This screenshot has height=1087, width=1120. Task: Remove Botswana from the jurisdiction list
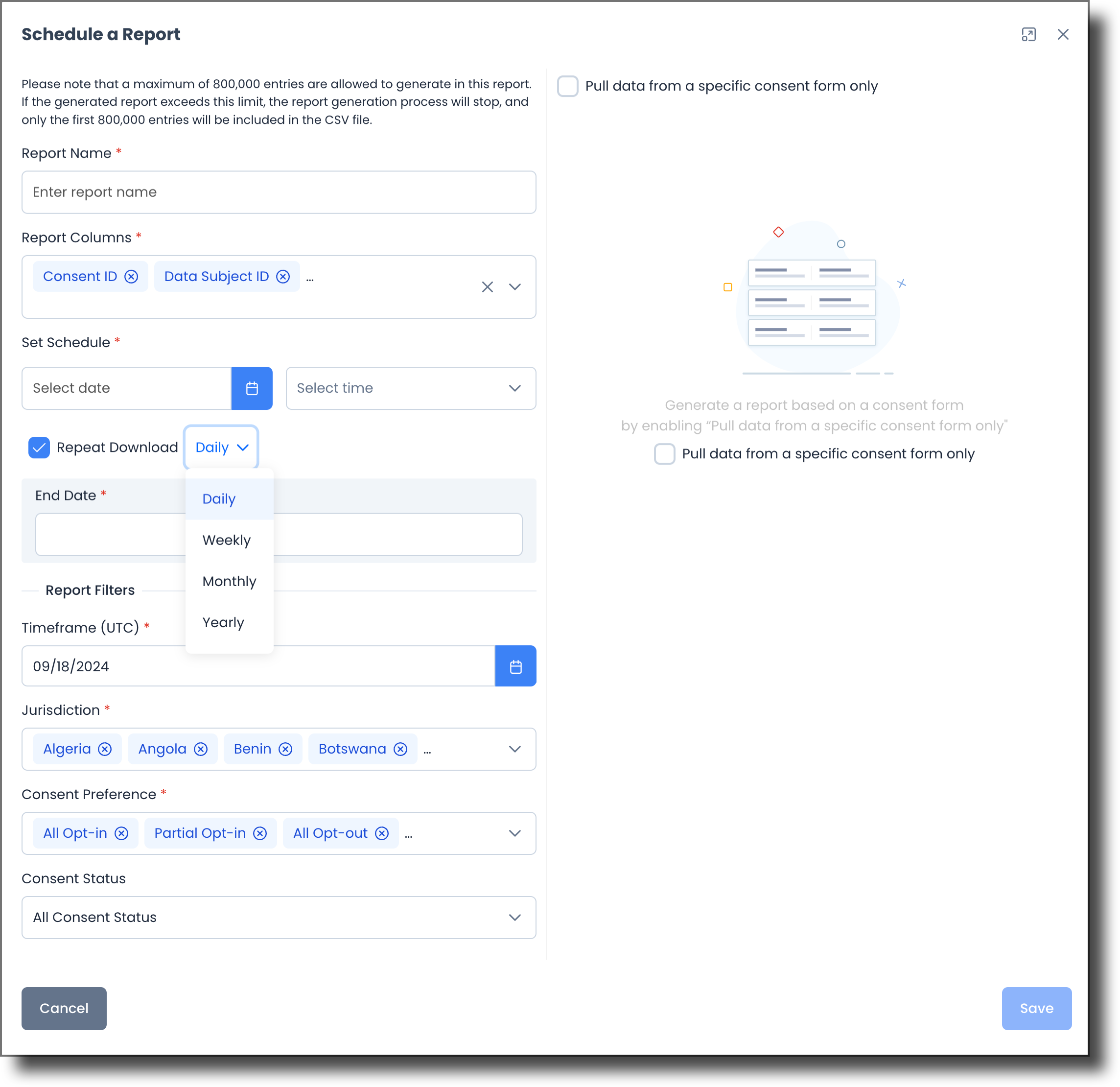point(400,749)
